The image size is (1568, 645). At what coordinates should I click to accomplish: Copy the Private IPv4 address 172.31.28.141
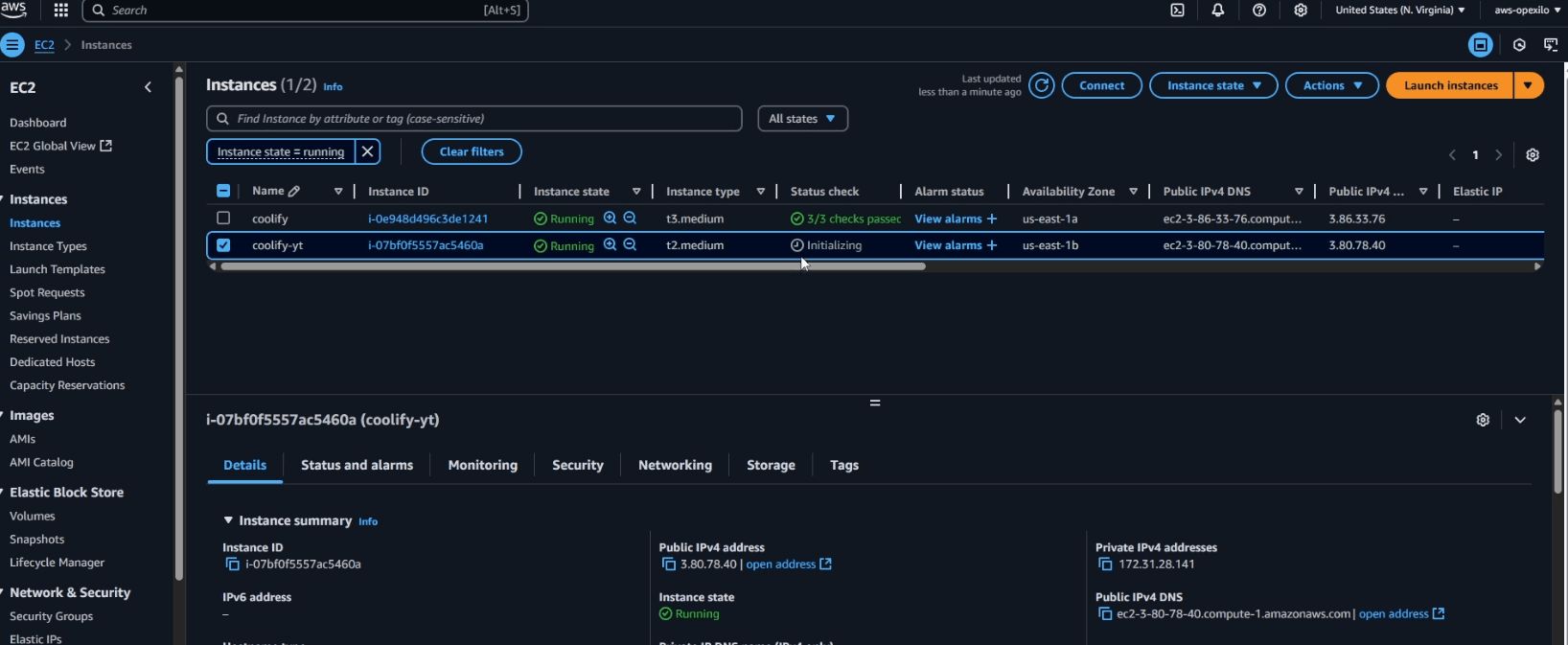pyautogui.click(x=1105, y=564)
